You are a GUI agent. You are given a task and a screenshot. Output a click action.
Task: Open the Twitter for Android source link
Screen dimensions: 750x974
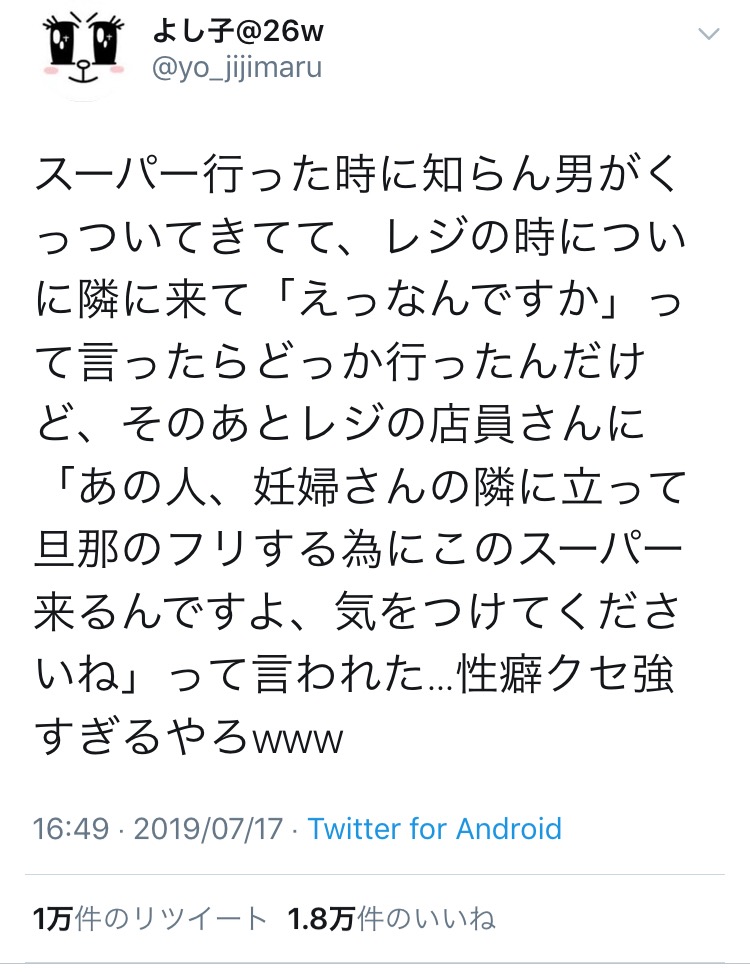tap(434, 829)
